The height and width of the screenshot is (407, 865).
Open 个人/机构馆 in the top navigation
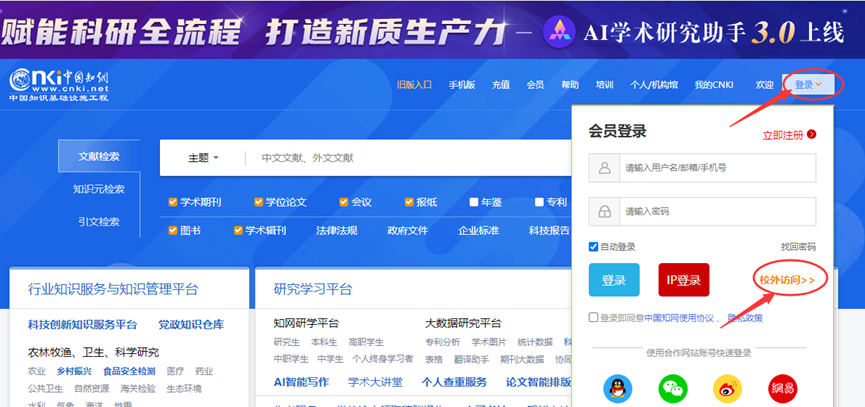click(654, 85)
